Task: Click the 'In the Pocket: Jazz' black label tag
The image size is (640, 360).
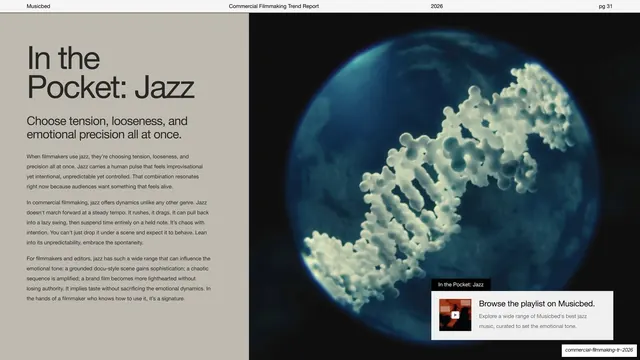Action: point(461,284)
